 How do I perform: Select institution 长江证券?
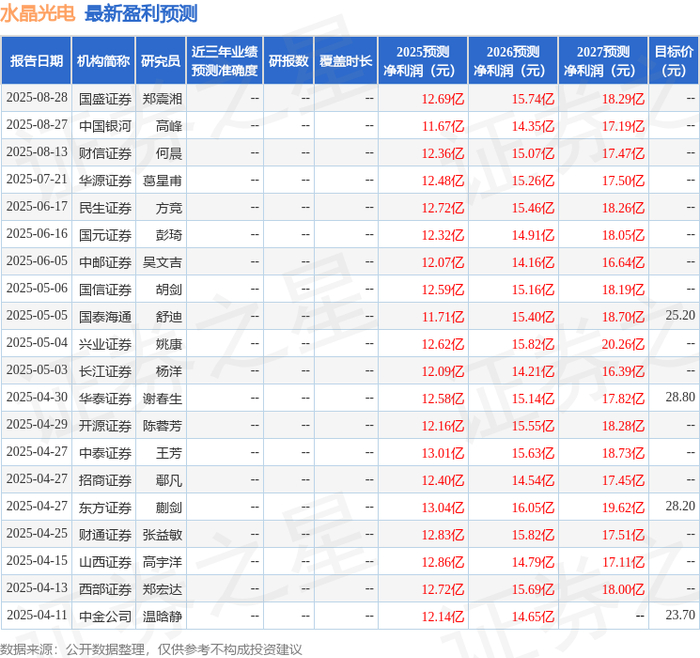105,371
